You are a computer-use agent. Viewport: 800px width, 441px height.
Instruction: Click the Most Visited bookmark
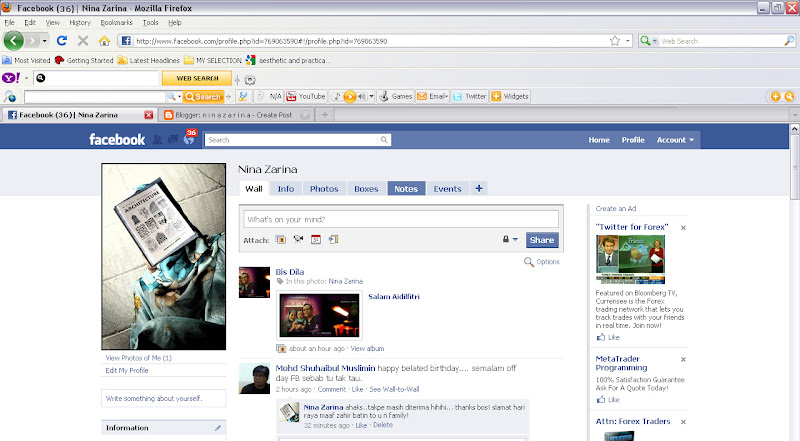[27, 60]
